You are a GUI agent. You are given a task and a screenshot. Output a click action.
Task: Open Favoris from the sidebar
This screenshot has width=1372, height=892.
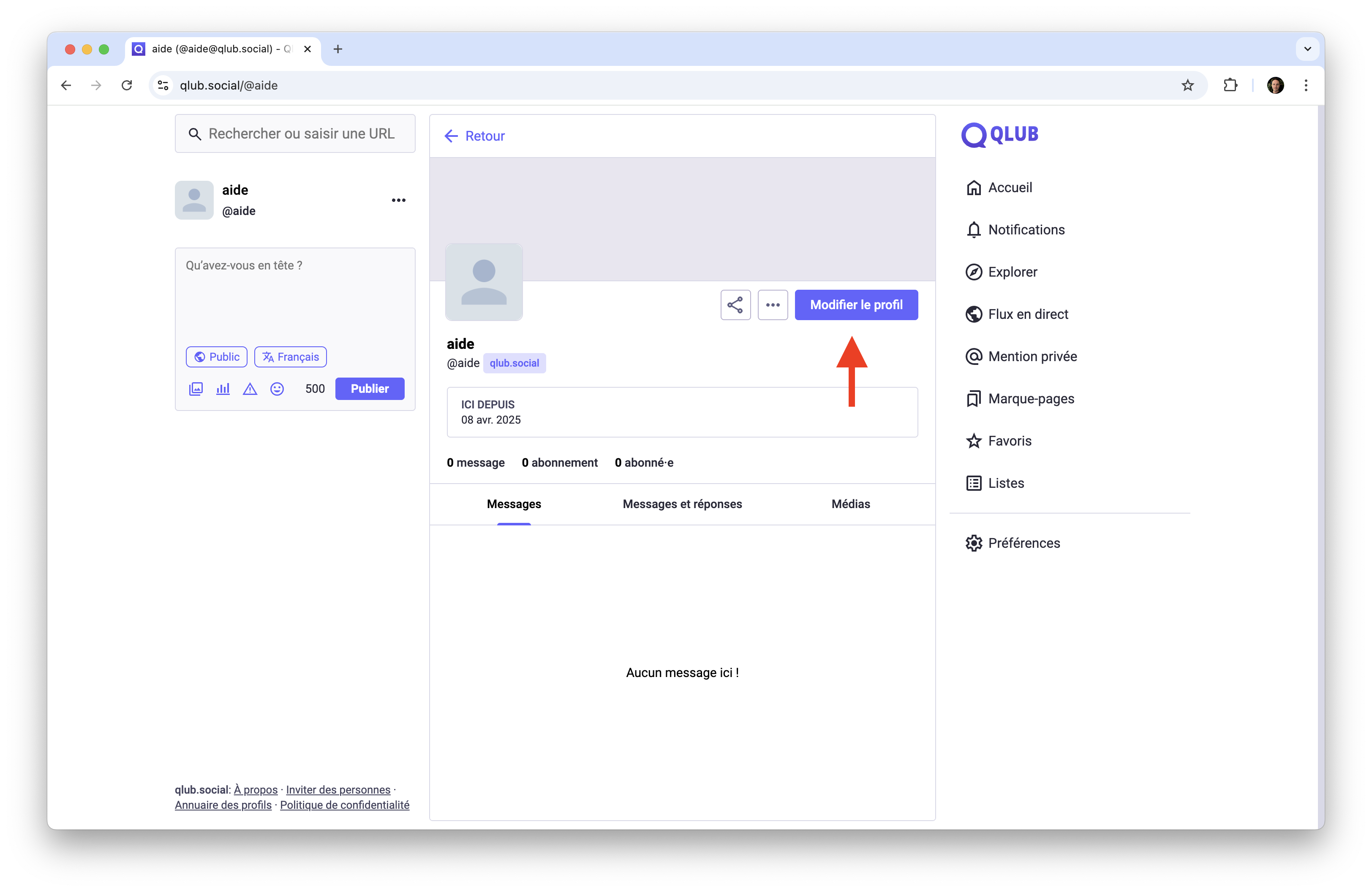click(x=999, y=441)
